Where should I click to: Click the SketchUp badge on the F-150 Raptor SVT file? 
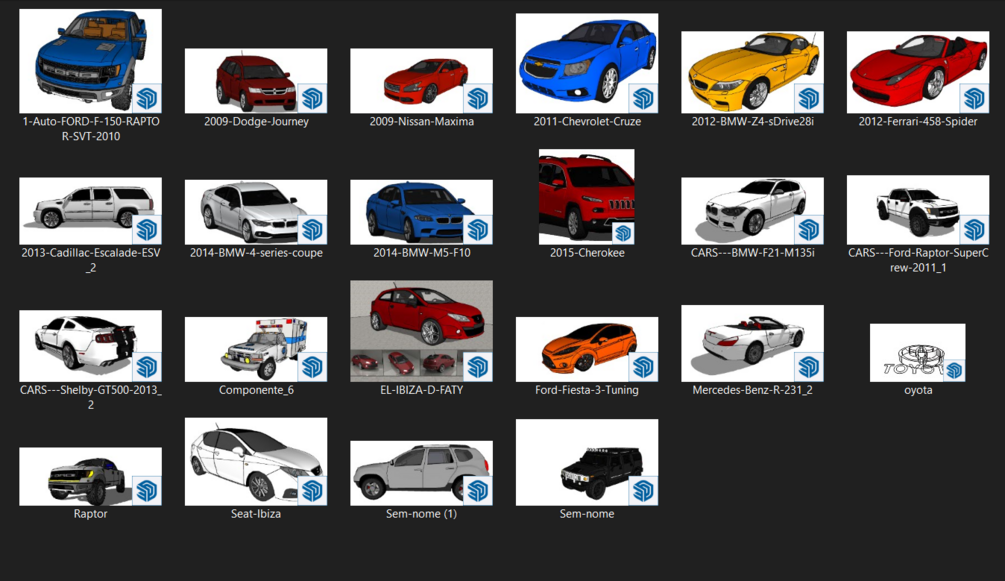coord(147,99)
